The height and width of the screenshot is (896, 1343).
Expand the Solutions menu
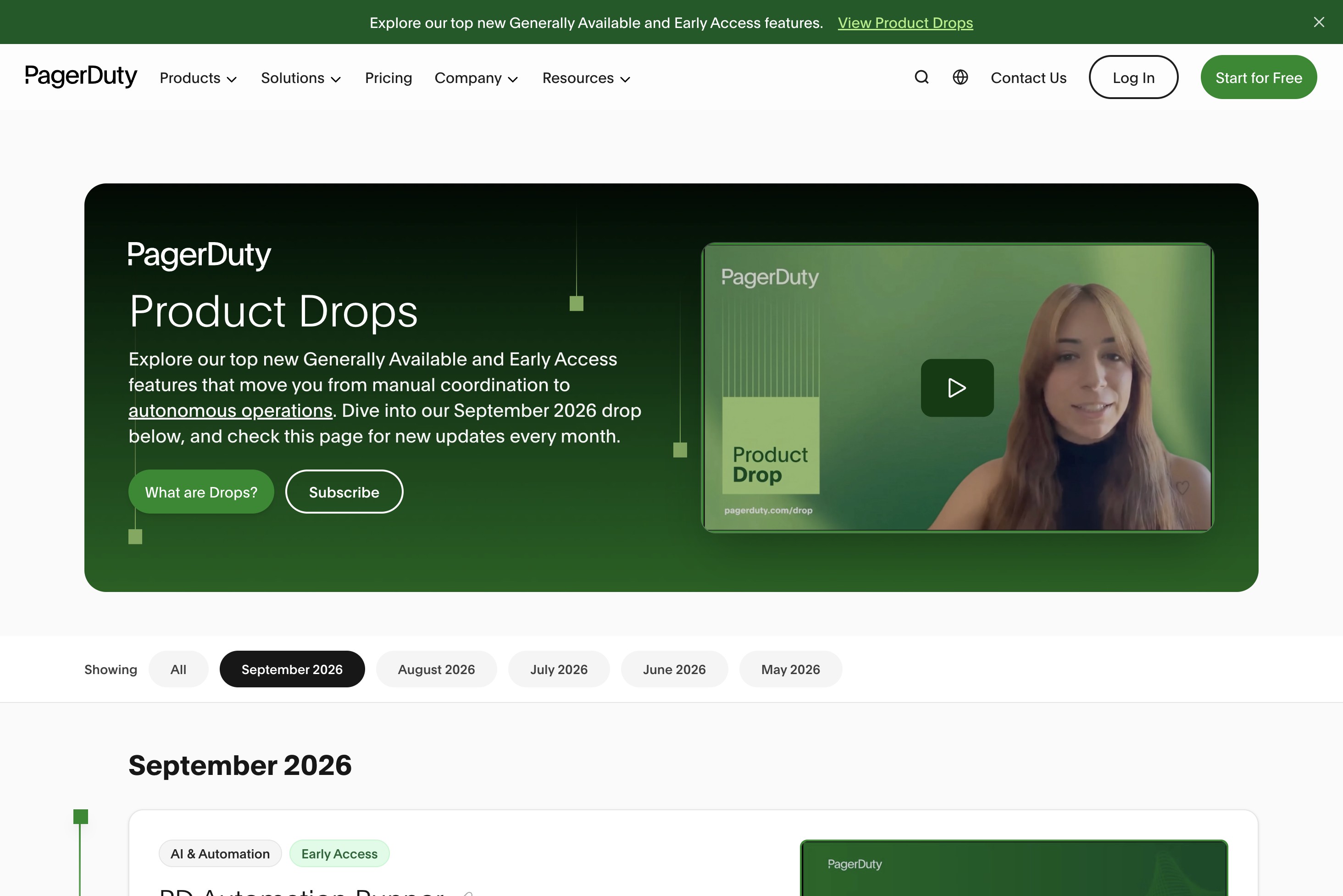pos(300,77)
